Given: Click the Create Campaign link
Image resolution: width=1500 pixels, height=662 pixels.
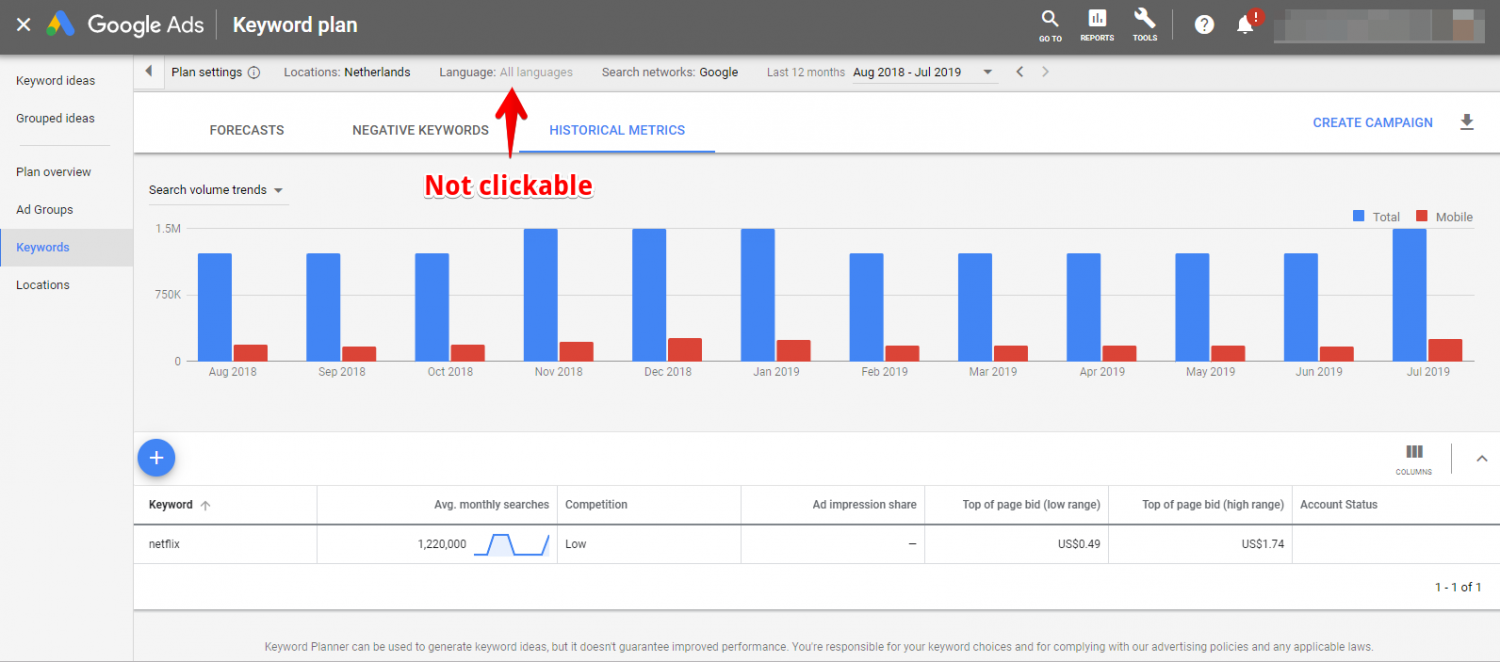Looking at the screenshot, I should (1372, 122).
